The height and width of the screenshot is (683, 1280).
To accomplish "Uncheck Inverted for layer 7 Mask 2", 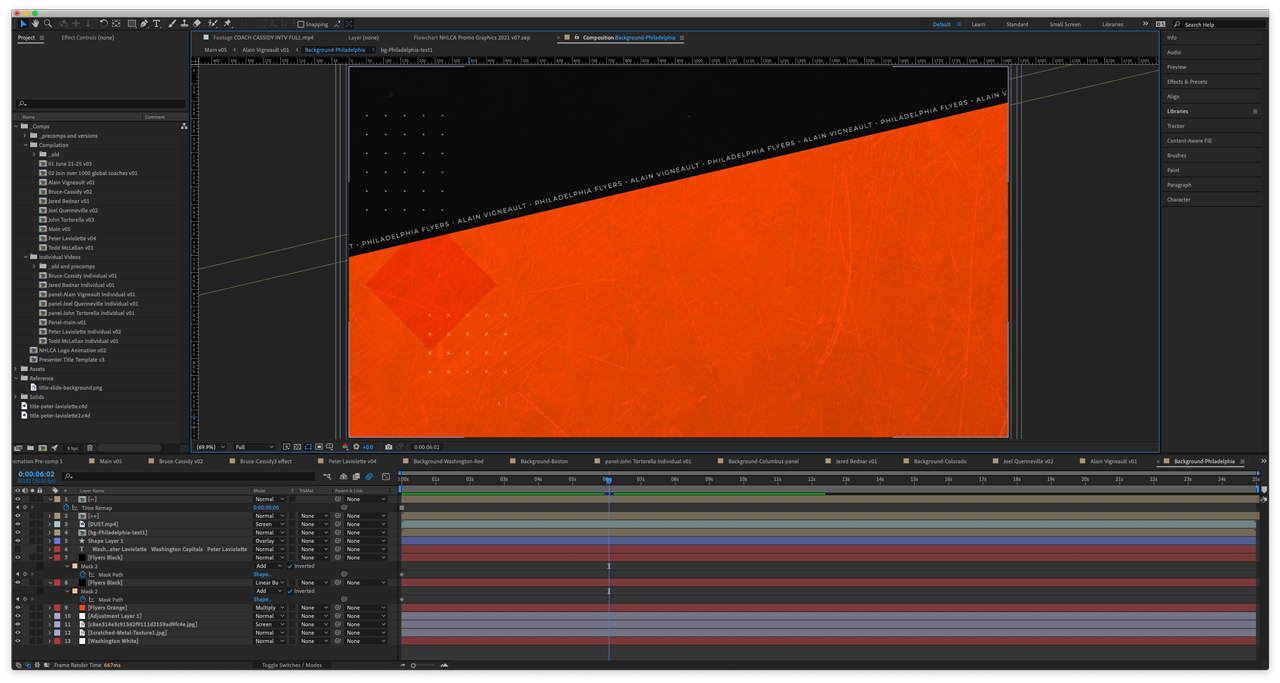I will (x=291, y=566).
